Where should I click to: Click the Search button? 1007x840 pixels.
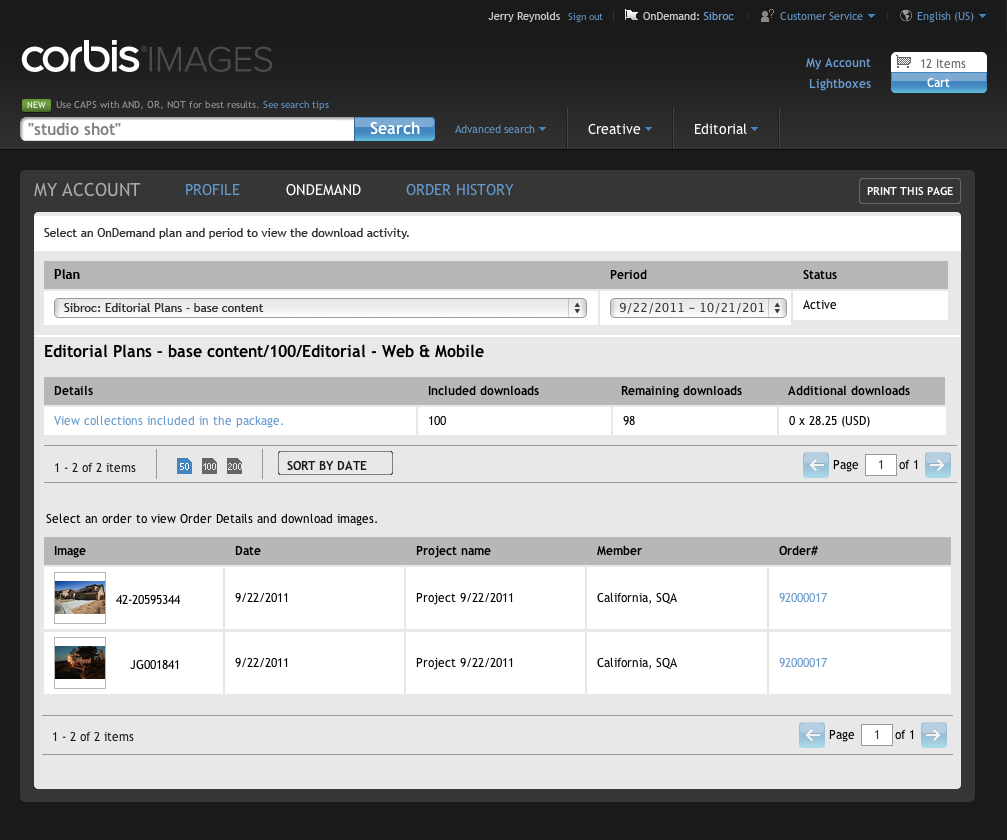point(394,128)
